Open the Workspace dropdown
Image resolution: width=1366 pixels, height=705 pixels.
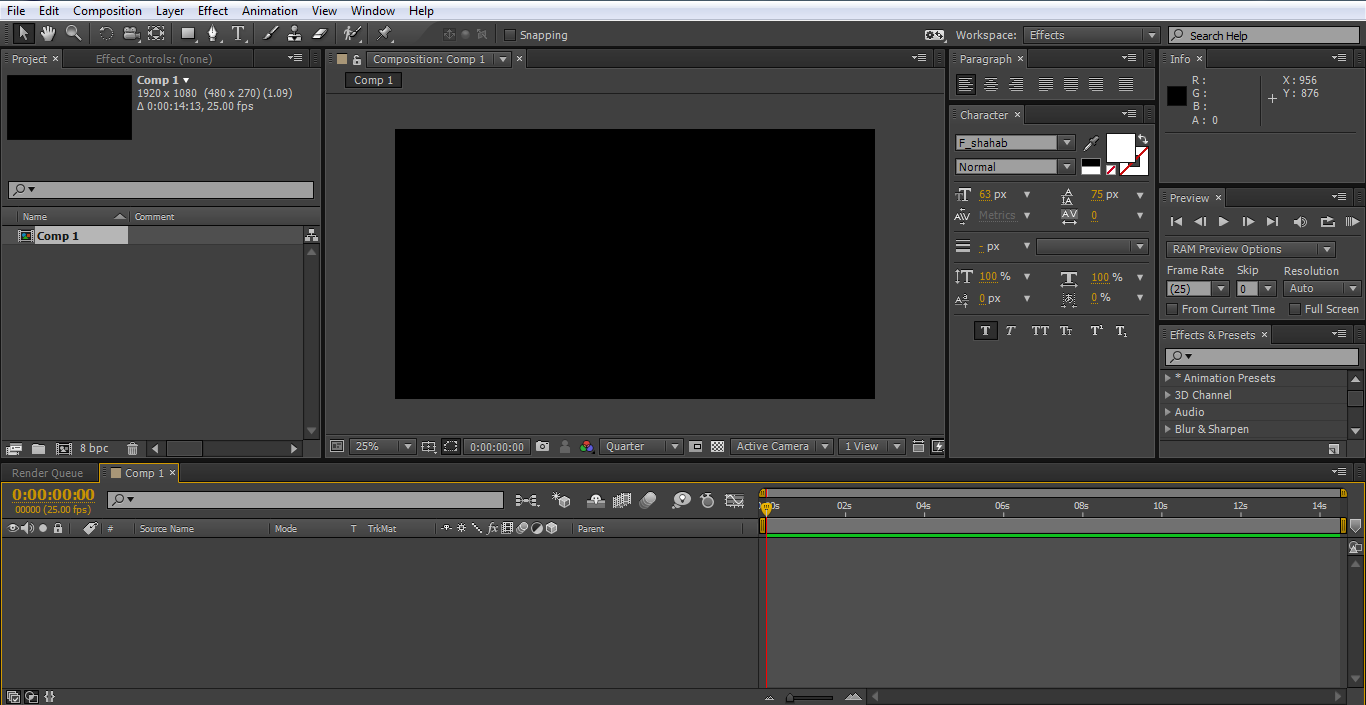[1092, 35]
